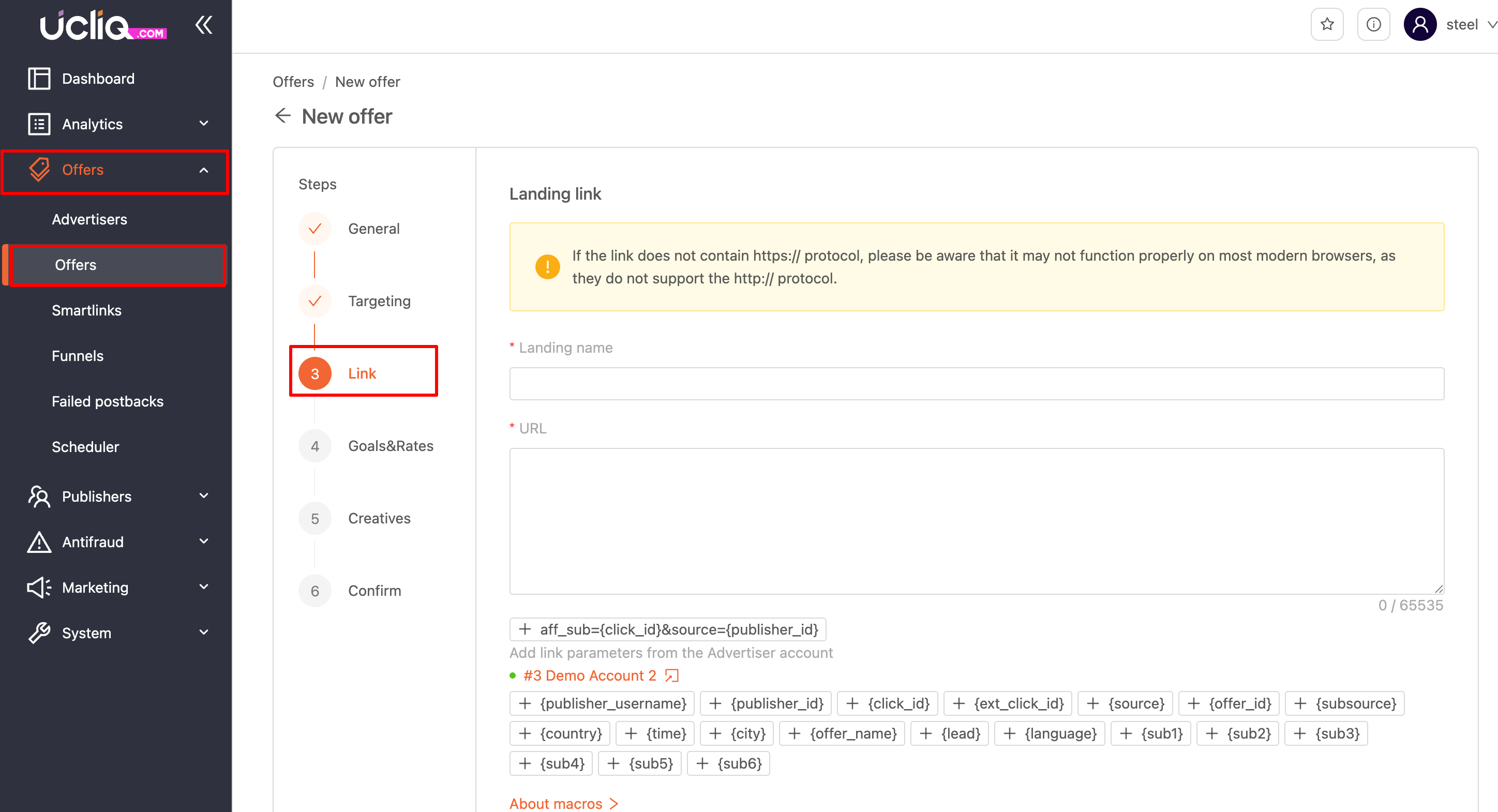Click the uCliq.com logo

click(x=103, y=25)
